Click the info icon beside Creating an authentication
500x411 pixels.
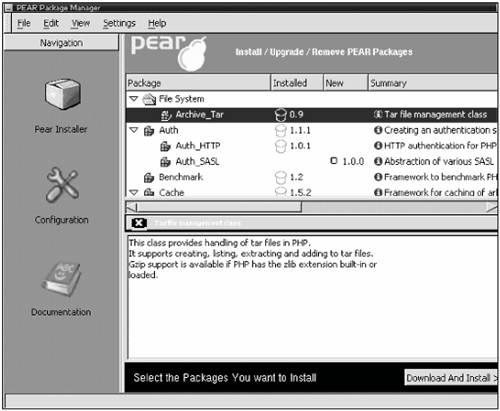(378, 130)
